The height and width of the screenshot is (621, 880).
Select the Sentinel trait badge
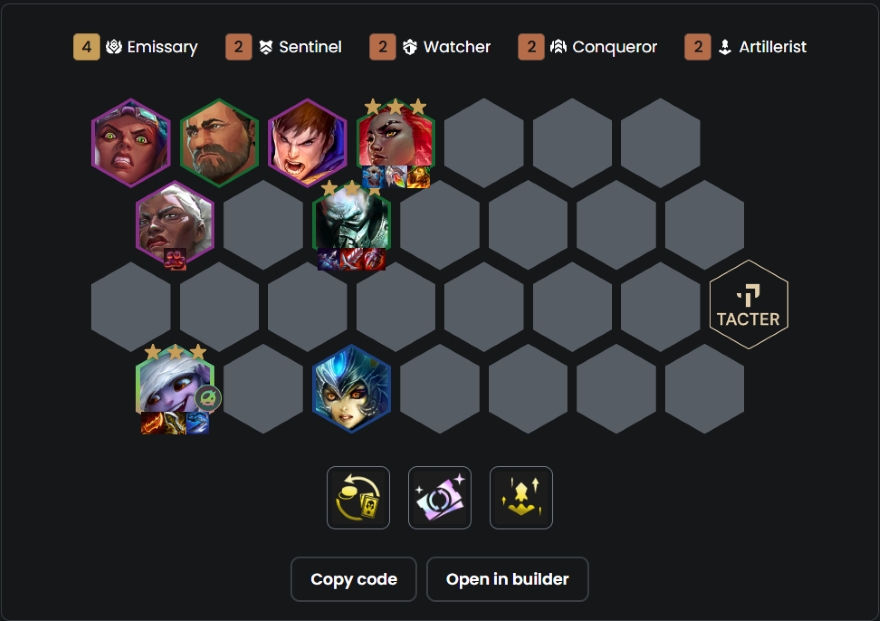pos(239,47)
